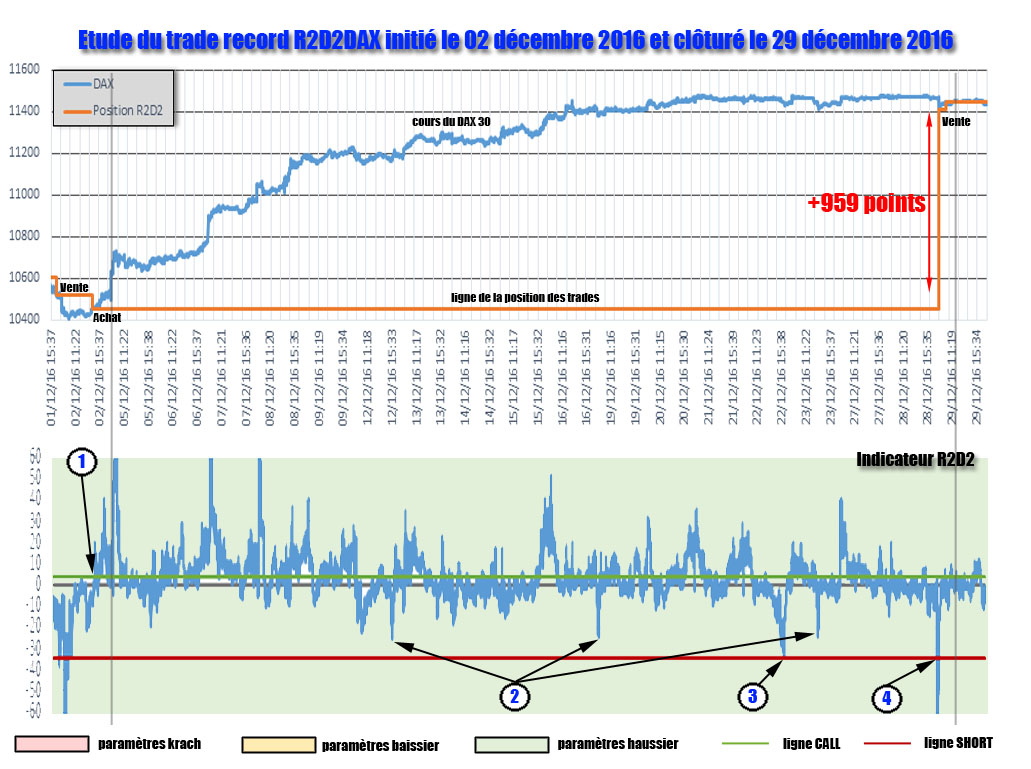1031x769 pixels.
Task: Click the '+959 points' gain annotation
Action: coord(866,203)
